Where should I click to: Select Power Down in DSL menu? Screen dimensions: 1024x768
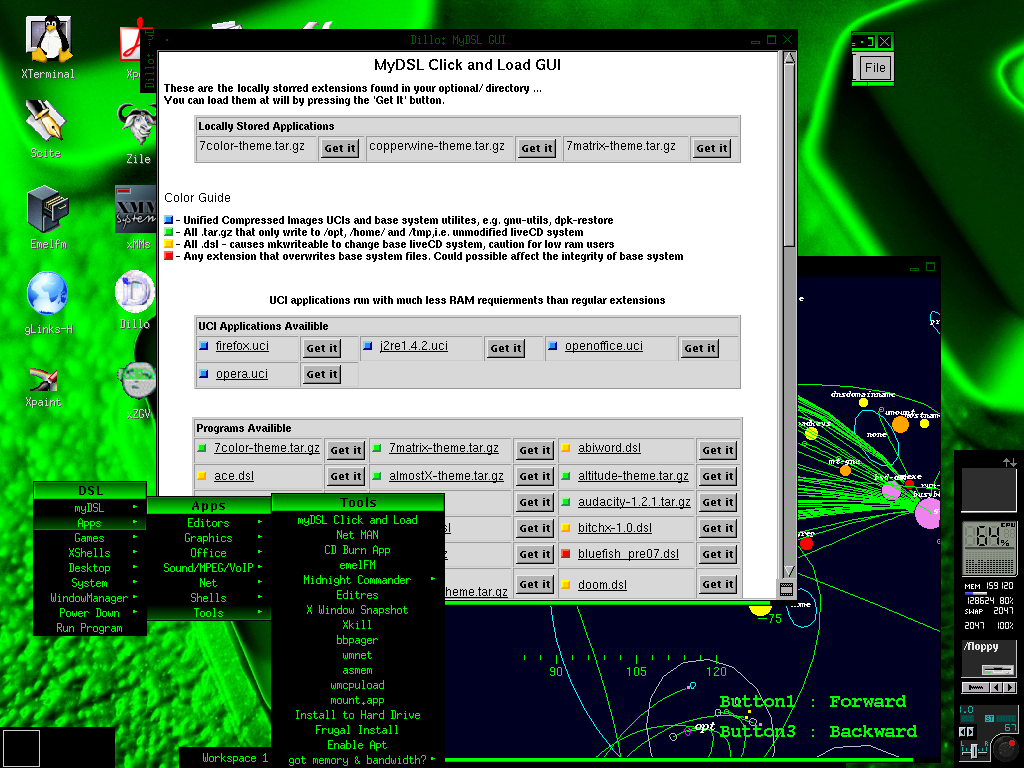pos(89,613)
